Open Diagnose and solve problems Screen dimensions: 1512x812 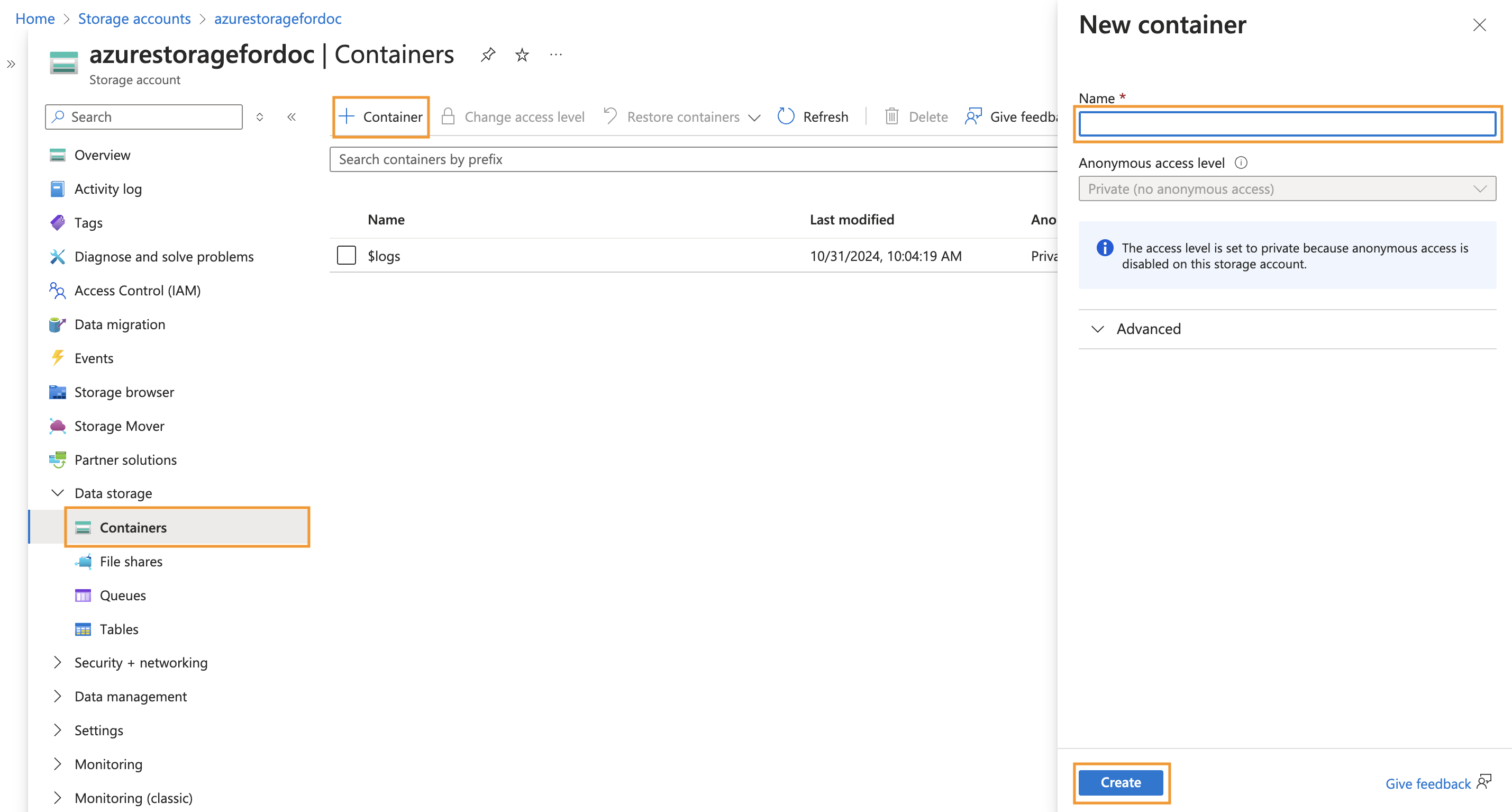(164, 257)
